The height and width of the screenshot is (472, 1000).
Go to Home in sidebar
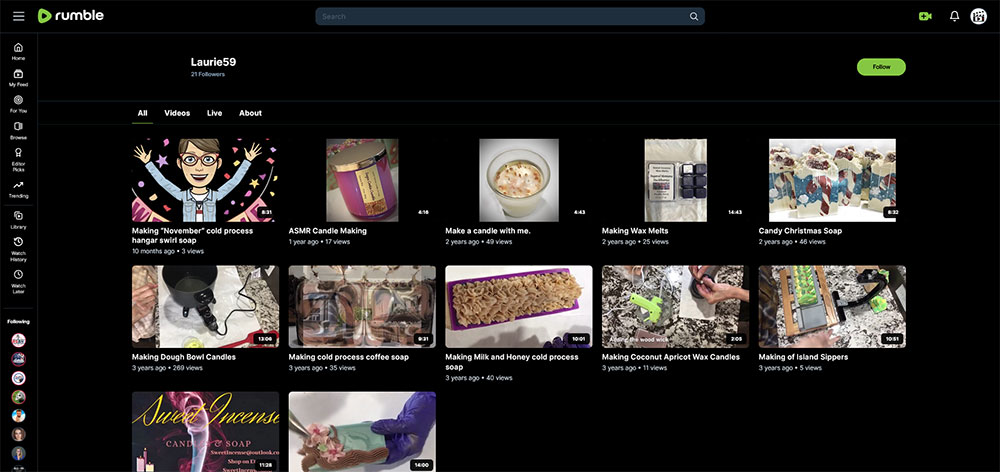click(18, 52)
